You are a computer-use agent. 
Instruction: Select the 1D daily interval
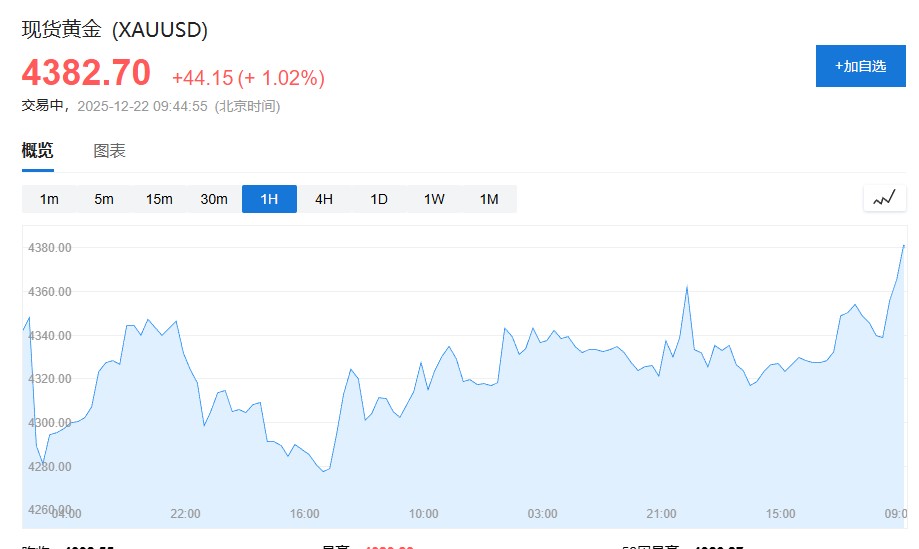[x=379, y=199]
